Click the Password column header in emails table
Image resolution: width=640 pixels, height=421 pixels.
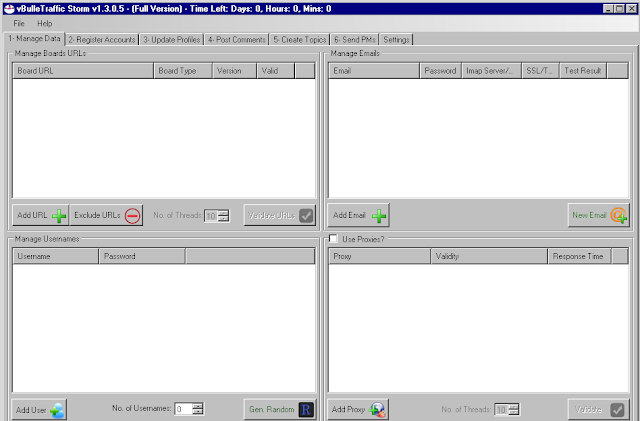(441, 71)
